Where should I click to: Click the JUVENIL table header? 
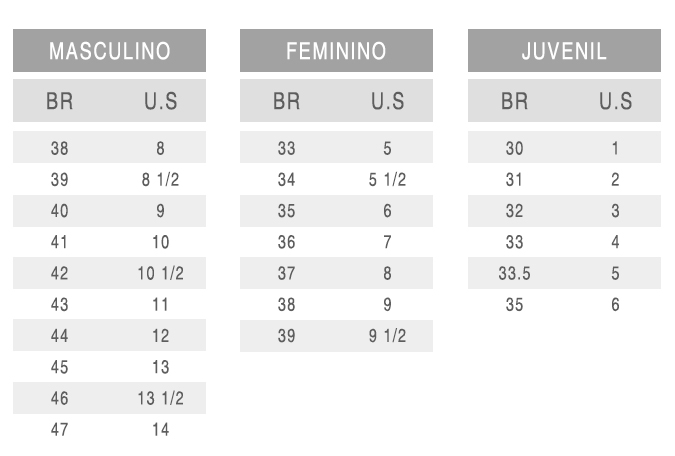[564, 51]
